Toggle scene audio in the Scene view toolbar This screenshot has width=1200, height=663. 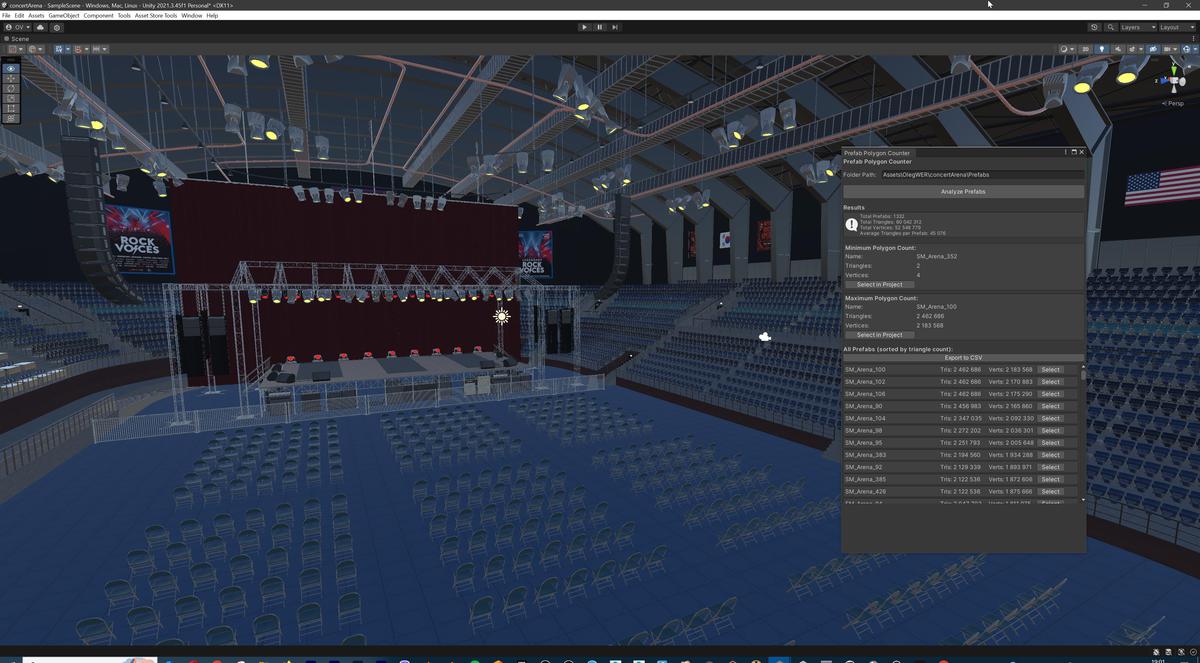click(1116, 48)
